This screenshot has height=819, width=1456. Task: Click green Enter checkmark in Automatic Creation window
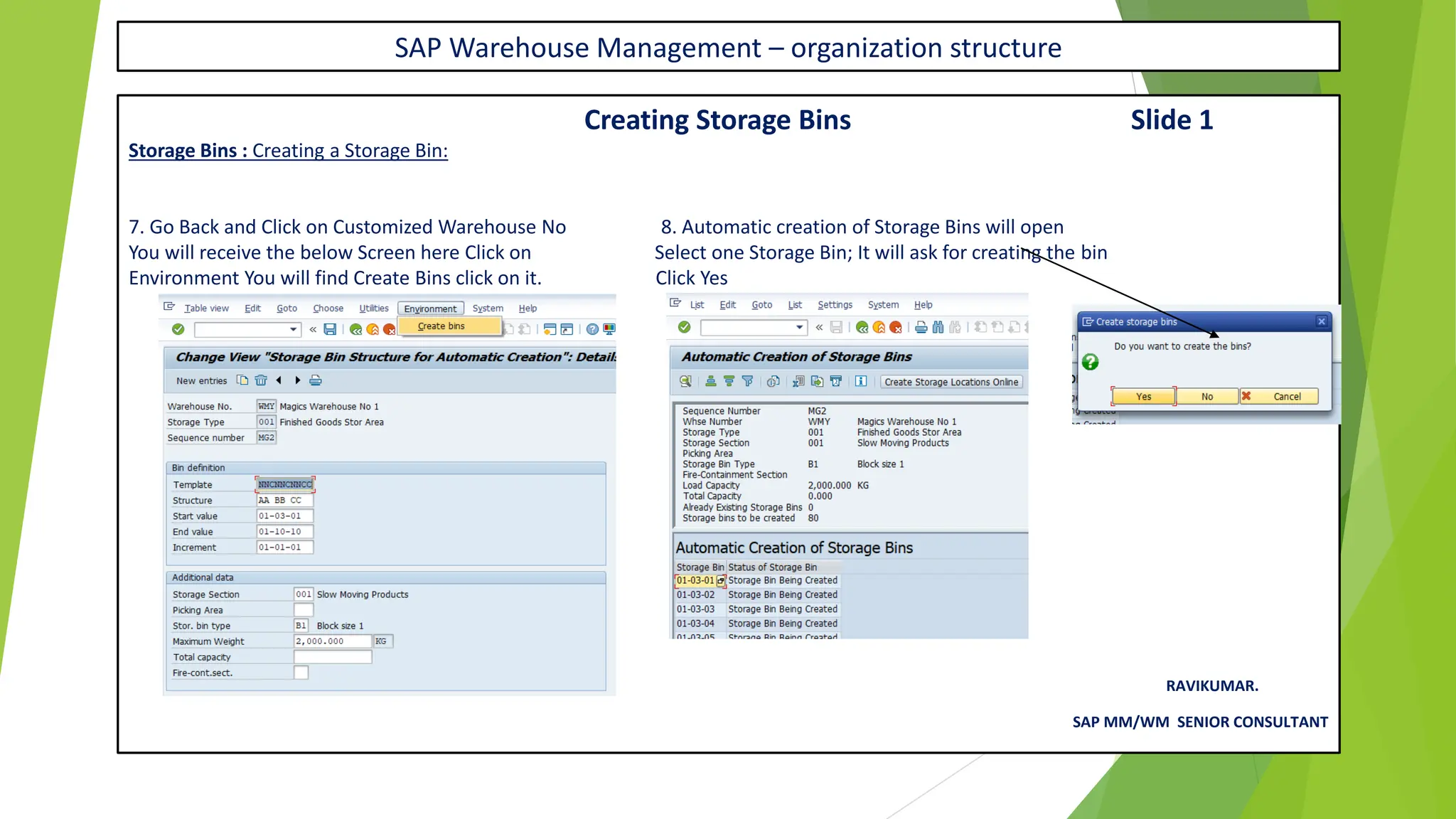pos(684,327)
